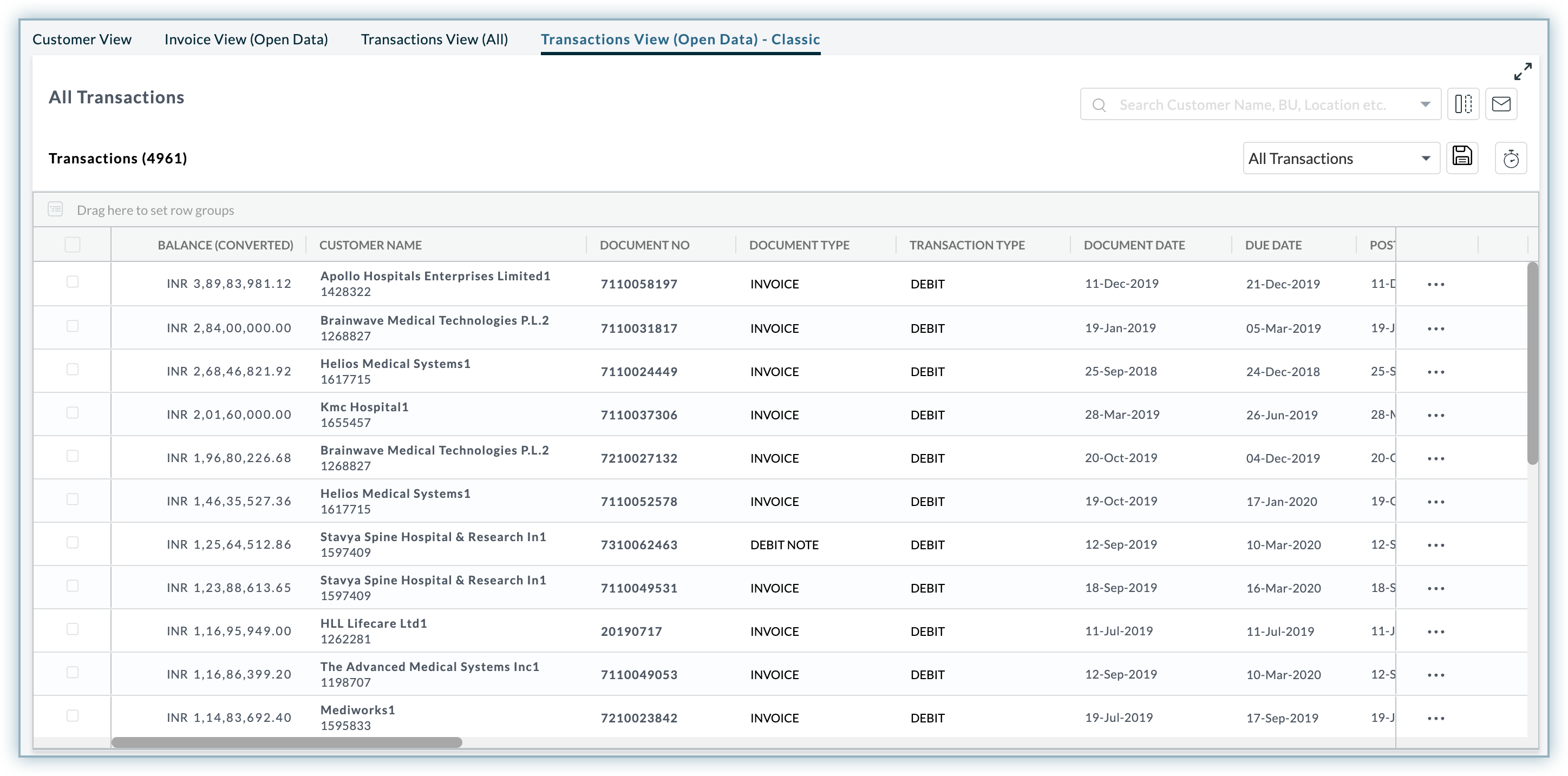The width and height of the screenshot is (1568, 776).
Task: Open actions menu for document 7210027132
Action: pos(1436,458)
